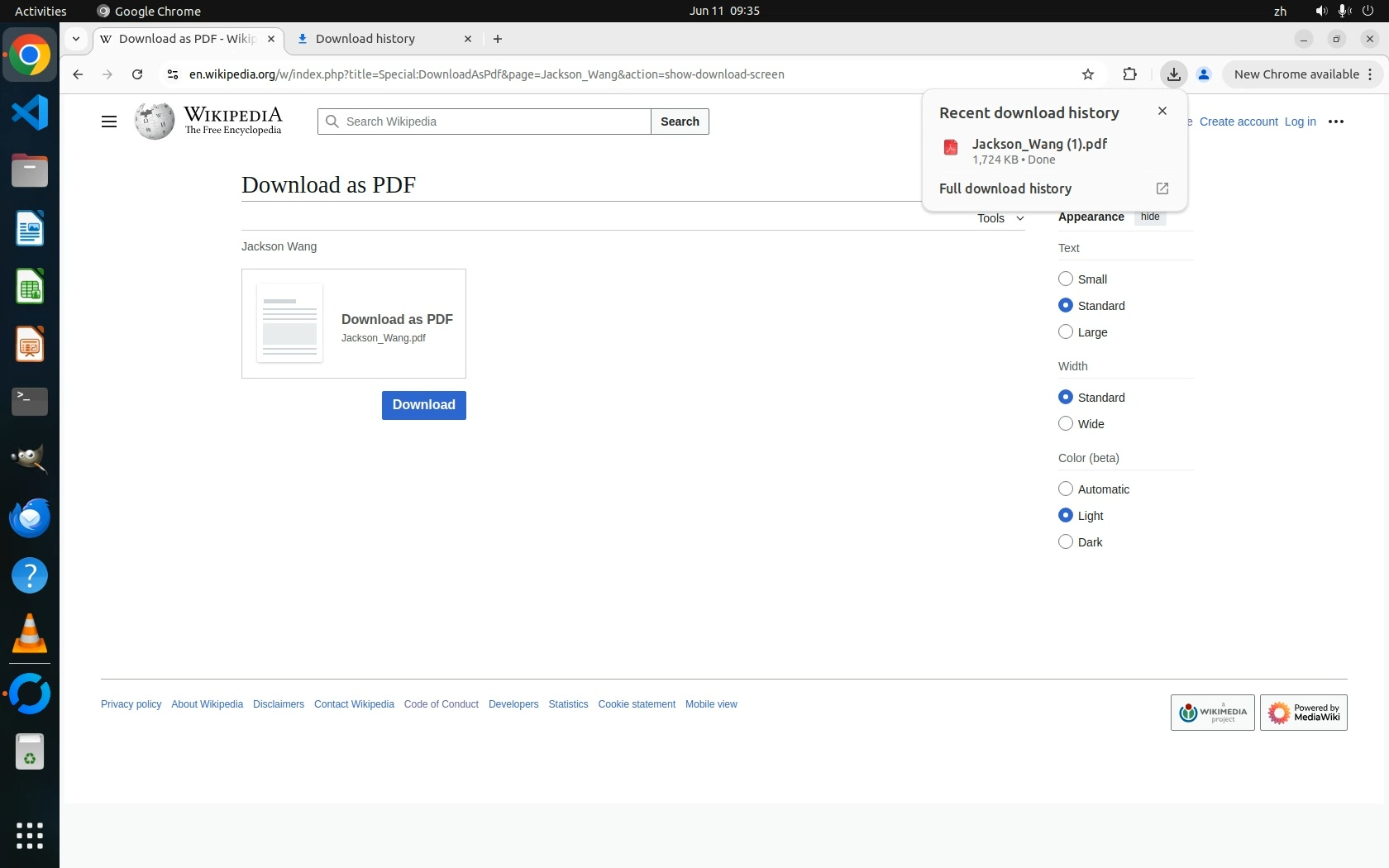The image size is (1389, 868).
Task: Choose the Wide width option
Action: click(x=1066, y=424)
